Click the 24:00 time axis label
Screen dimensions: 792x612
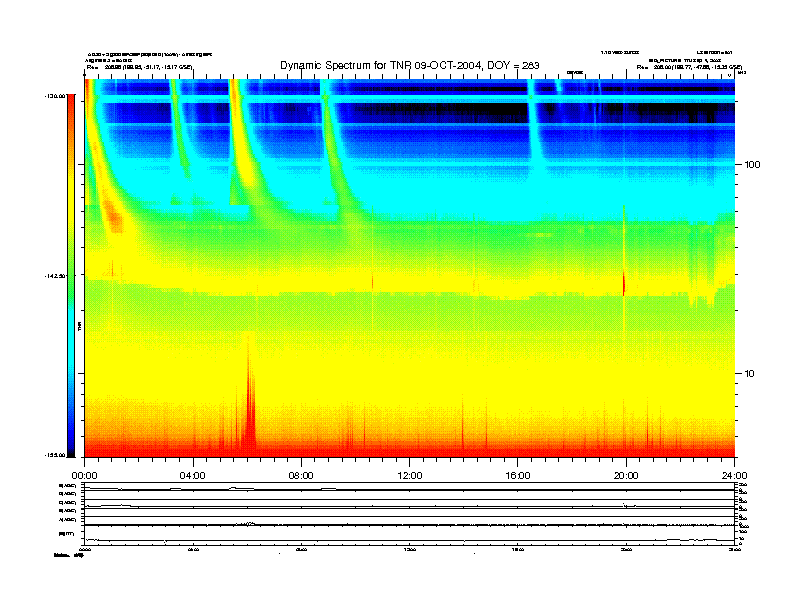(734, 476)
